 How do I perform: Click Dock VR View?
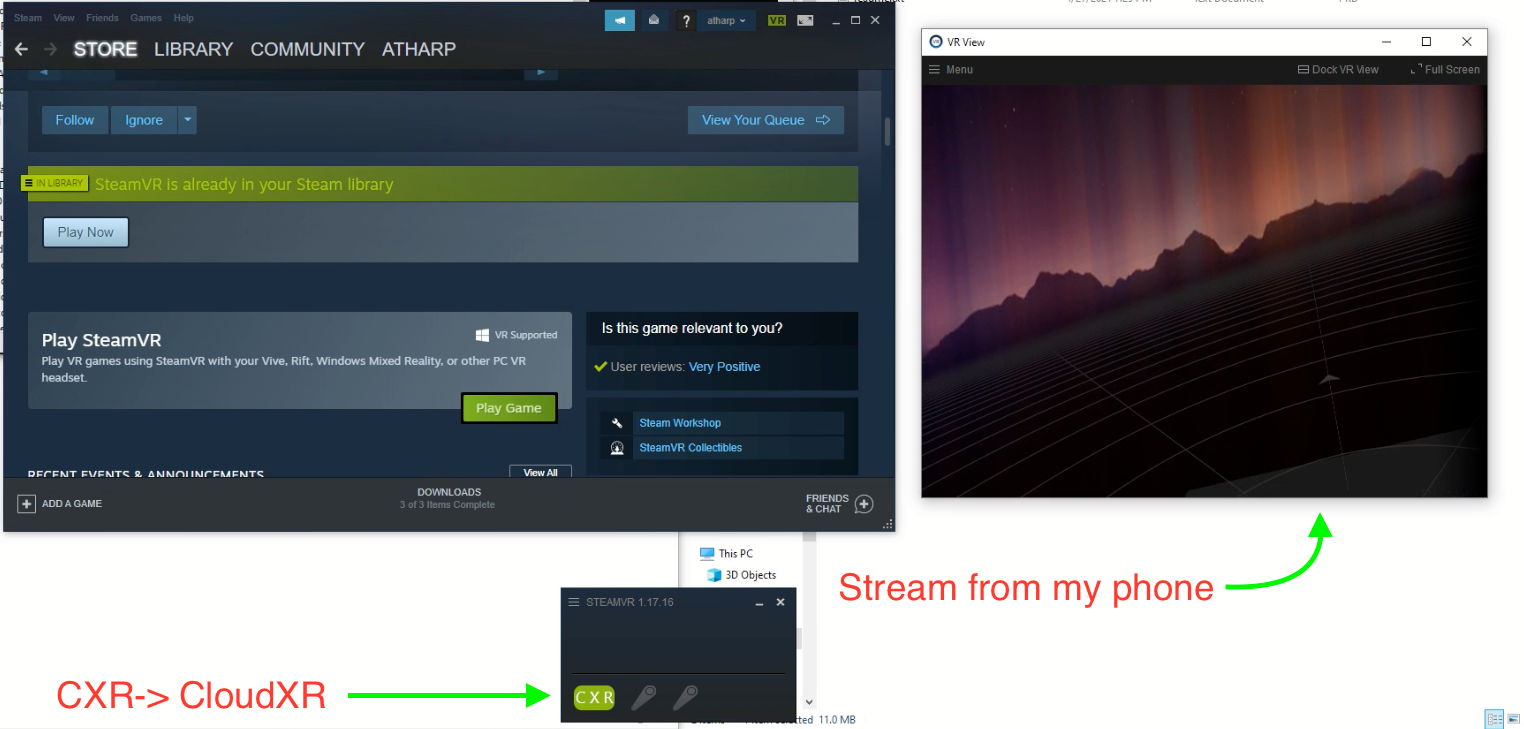1338,70
